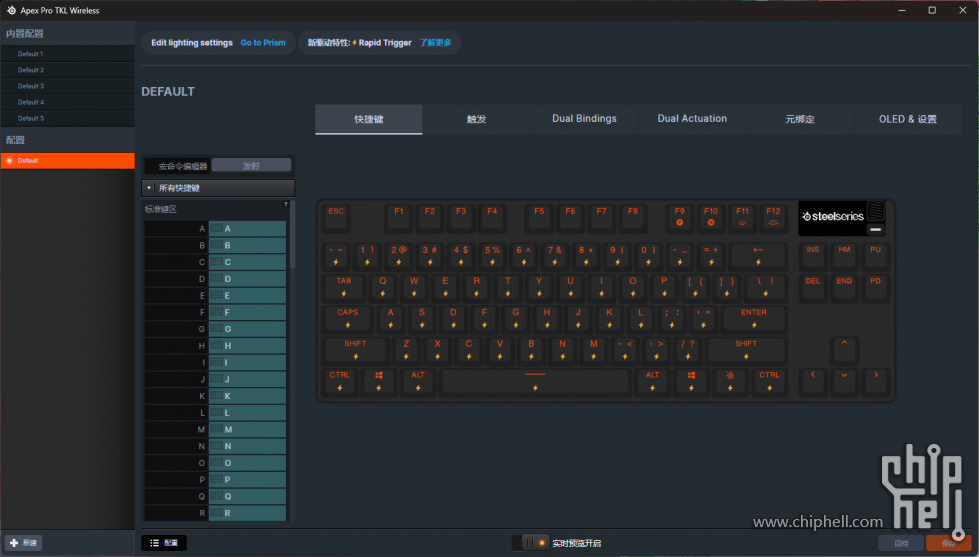Toggle the live preview switch at bottom
This screenshot has width=979, height=557.
click(530, 543)
